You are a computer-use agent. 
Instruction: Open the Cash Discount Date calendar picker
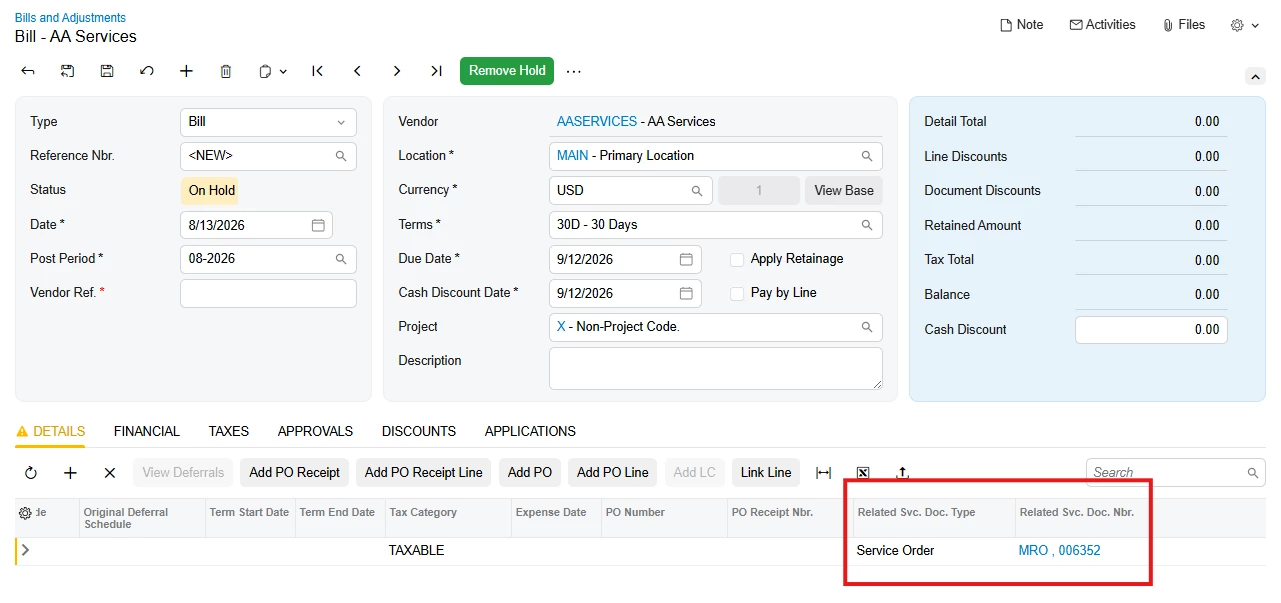[686, 293]
